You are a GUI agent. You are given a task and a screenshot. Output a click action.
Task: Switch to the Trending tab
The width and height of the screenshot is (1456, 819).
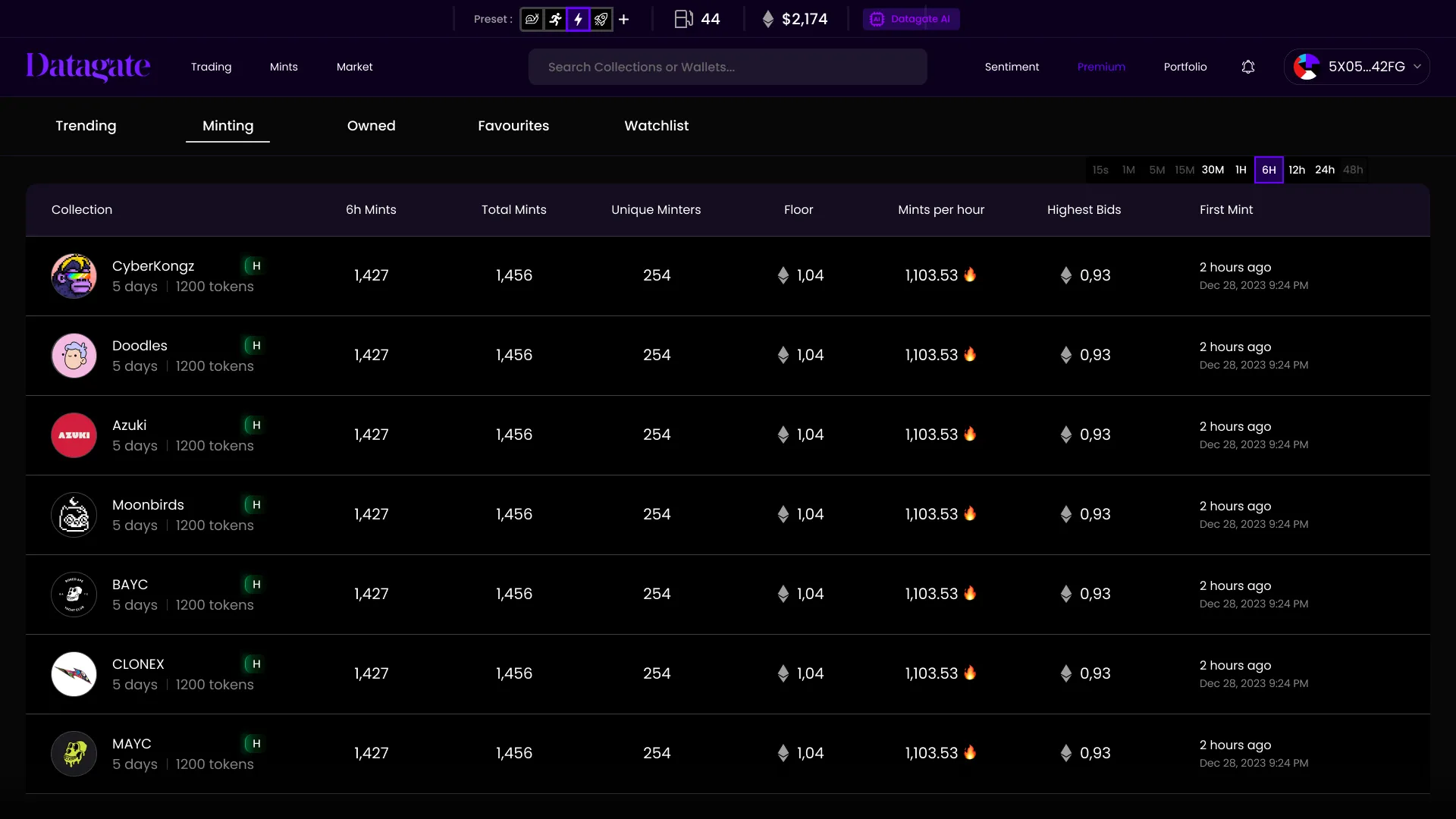86,126
